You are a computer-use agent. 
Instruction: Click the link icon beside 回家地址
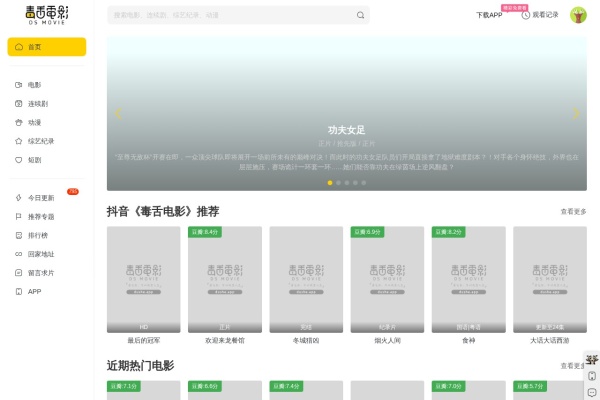click(18, 254)
